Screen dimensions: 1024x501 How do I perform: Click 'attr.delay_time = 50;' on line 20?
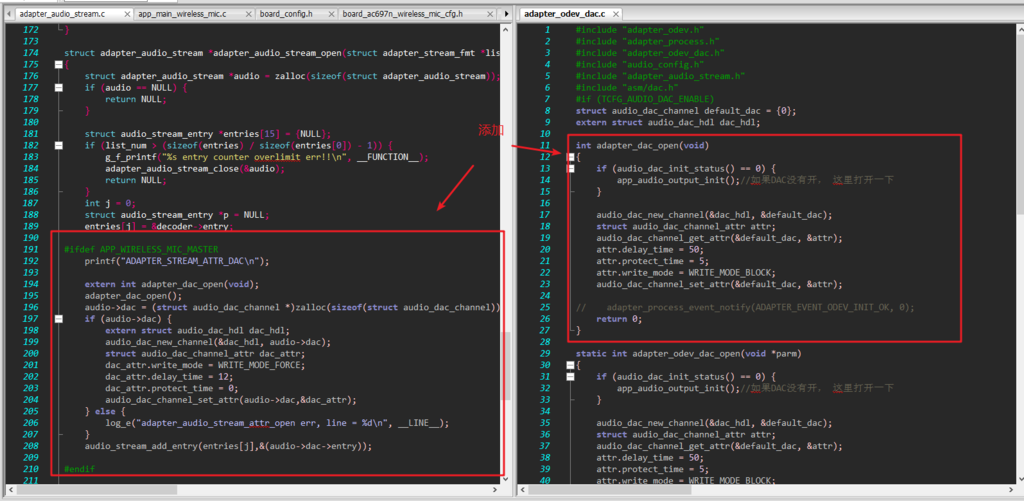coord(652,250)
